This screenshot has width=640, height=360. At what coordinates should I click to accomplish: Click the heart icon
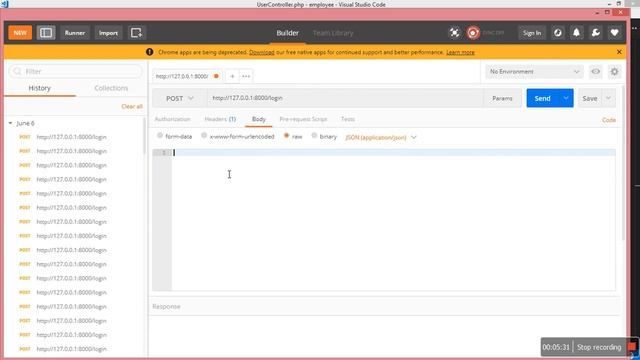point(614,33)
